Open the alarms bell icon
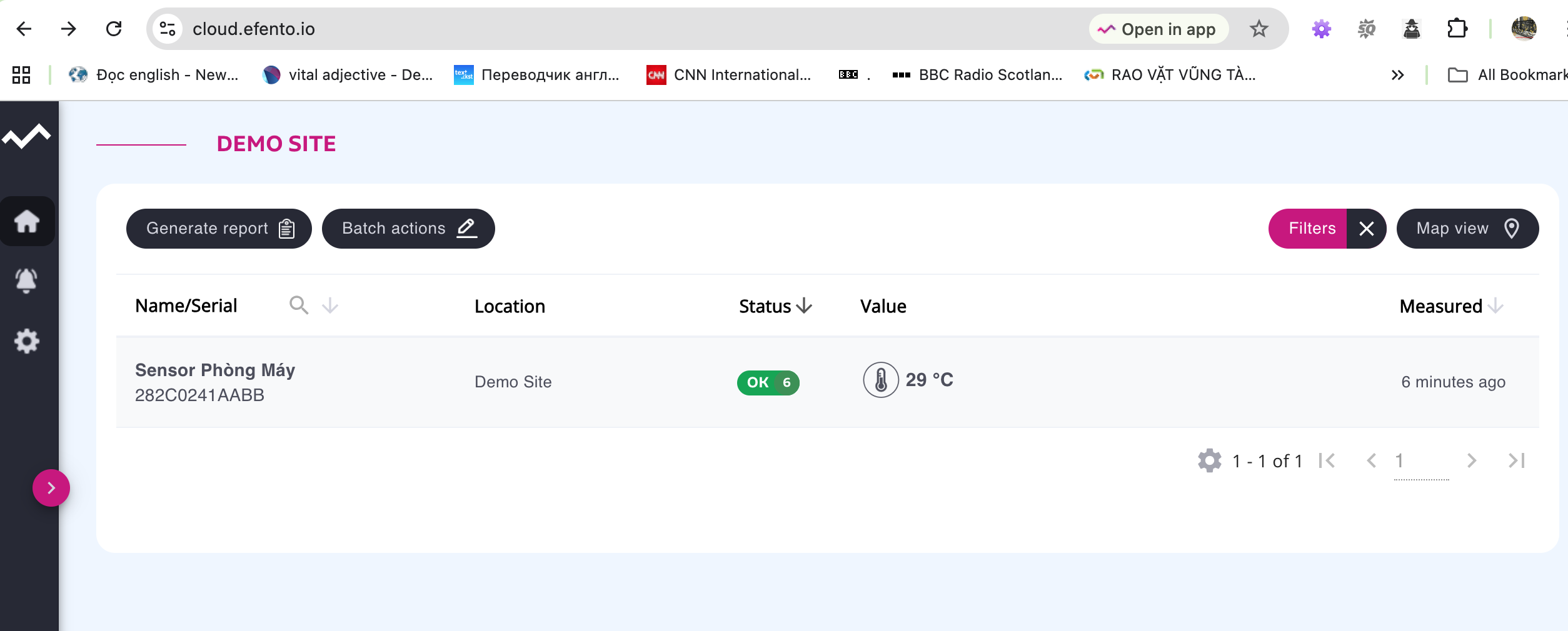Viewport: 1568px width, 631px height. tap(26, 281)
